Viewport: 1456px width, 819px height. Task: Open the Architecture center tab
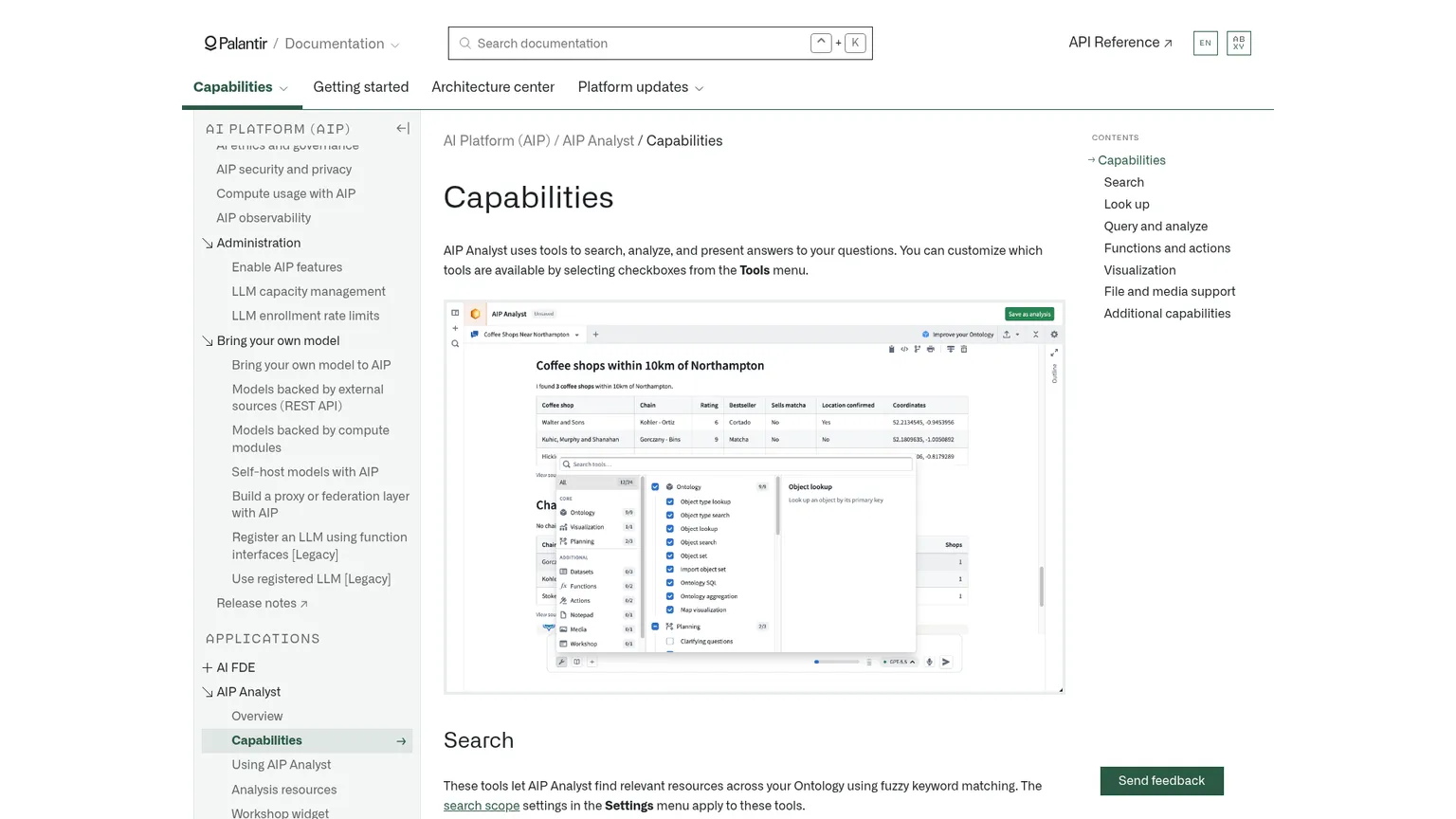click(493, 87)
